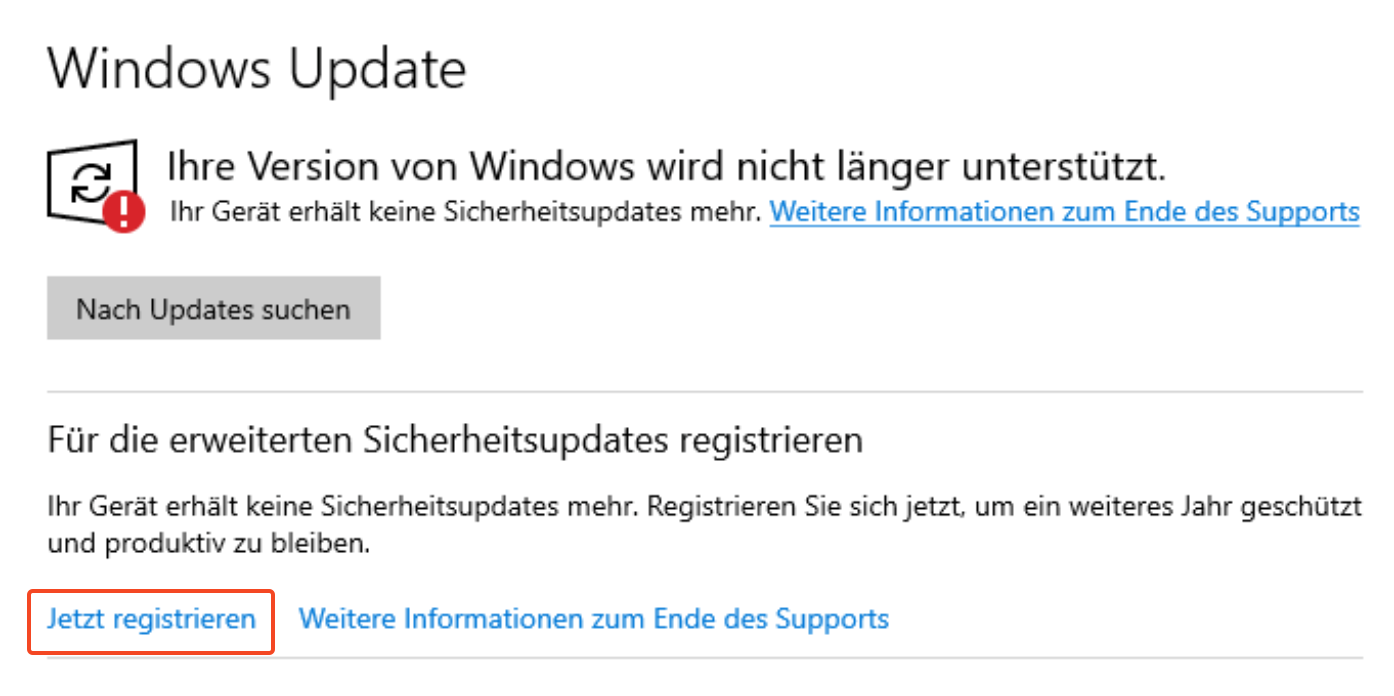1394x696 pixels.
Task: Click the "Ihr Gerät erhält keine Sicherheitsupdates mehr." status subtext
Action: click(x=466, y=212)
